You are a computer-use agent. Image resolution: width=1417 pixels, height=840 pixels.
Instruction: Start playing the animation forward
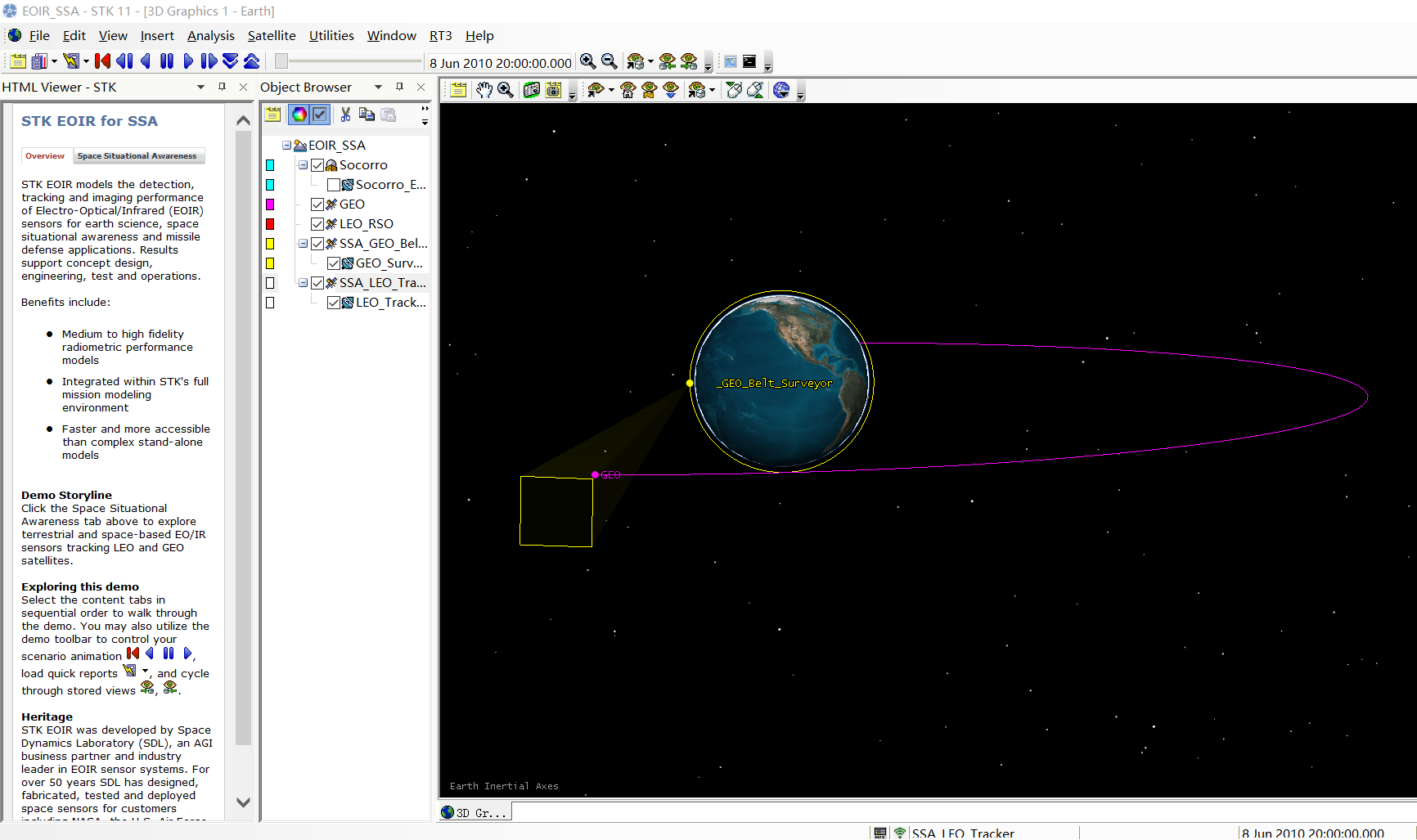[188, 61]
